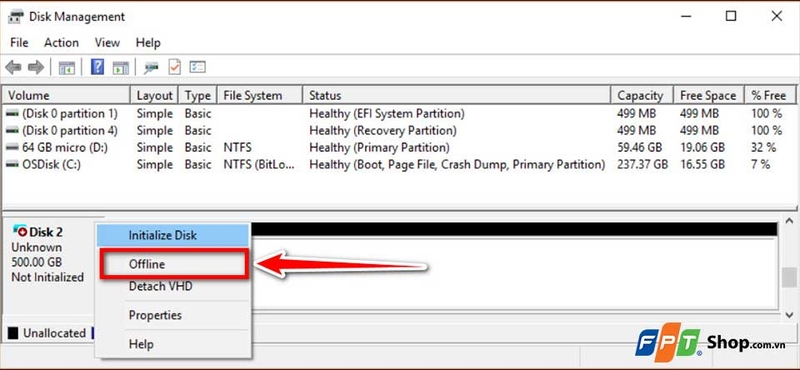Minimize the Disk Management window
Image resolution: width=800 pixels, height=370 pixels.
(x=686, y=16)
